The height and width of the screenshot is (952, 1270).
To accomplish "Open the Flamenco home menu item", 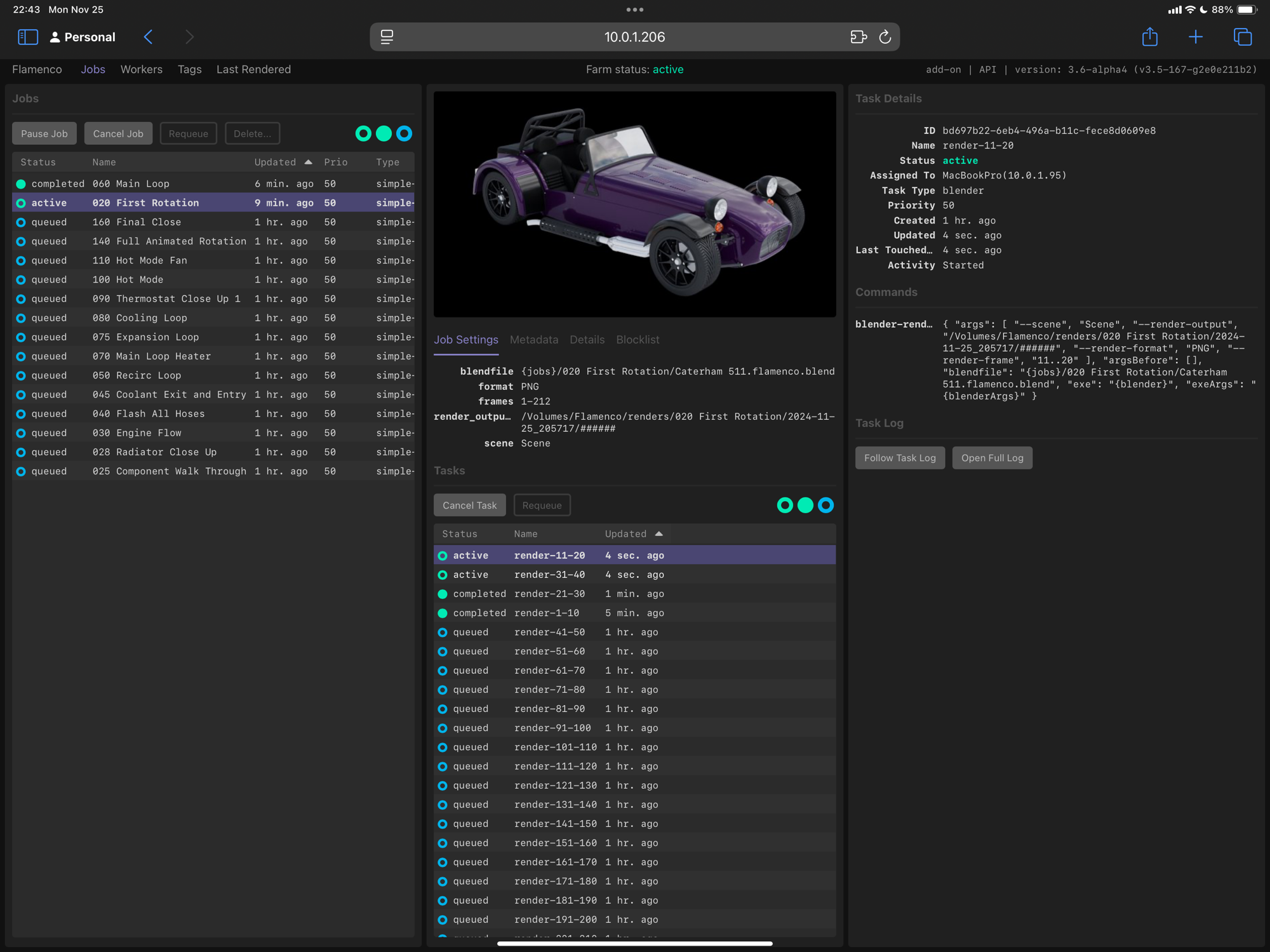I will tap(37, 69).
